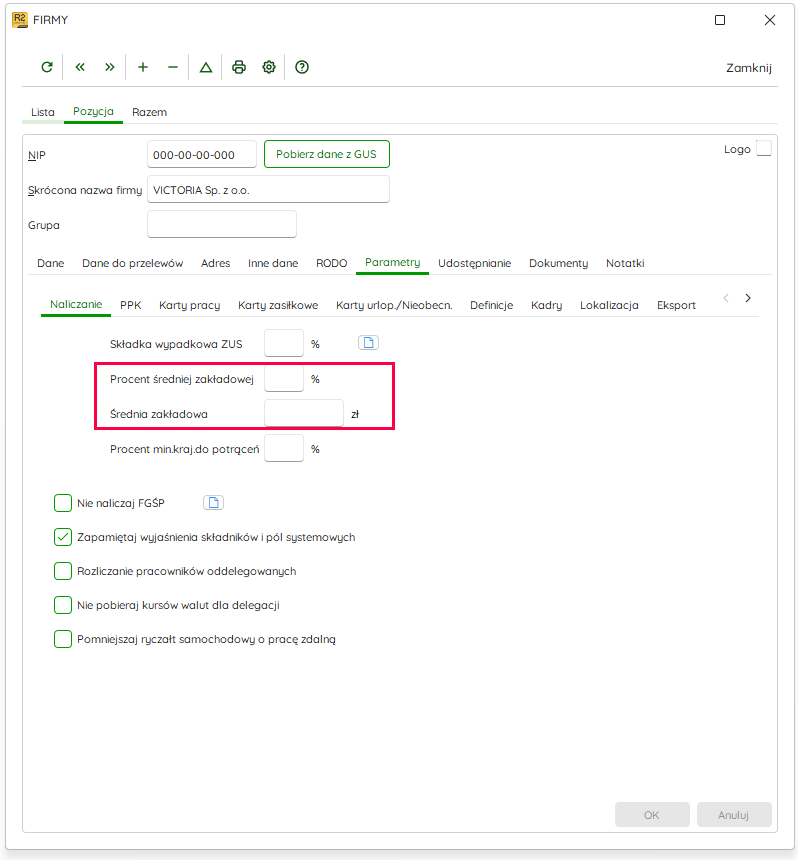Click the R2 application icon in title bar
This screenshot has height=860, width=798.
(20, 20)
